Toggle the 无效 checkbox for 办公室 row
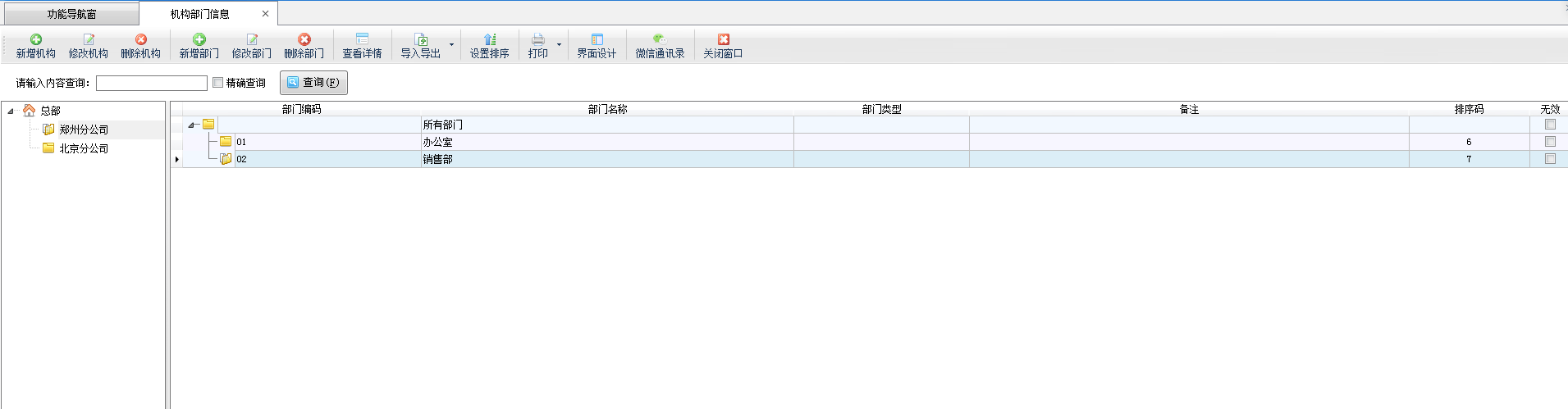This screenshot has width=1568, height=409. [1550, 142]
